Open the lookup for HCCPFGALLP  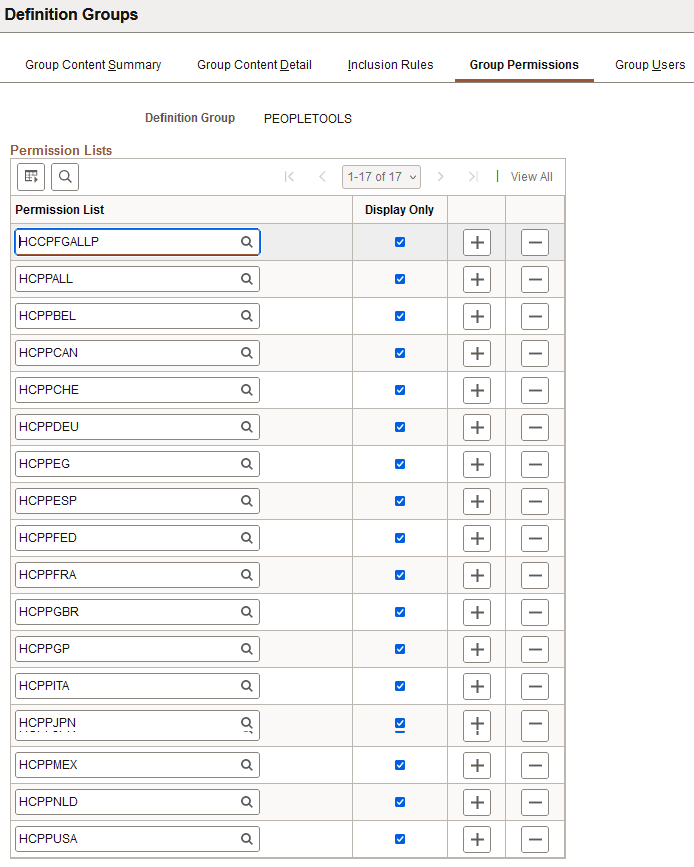[x=247, y=241]
